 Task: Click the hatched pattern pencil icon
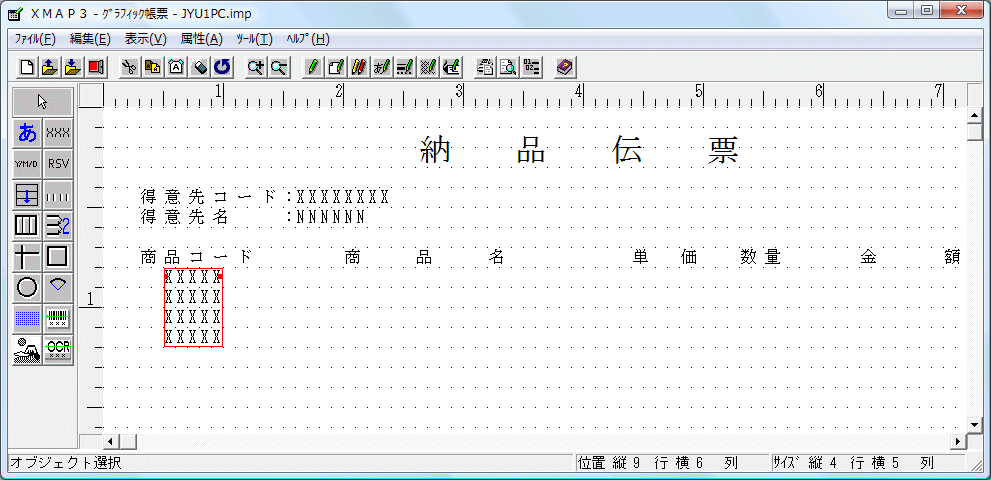coord(428,66)
